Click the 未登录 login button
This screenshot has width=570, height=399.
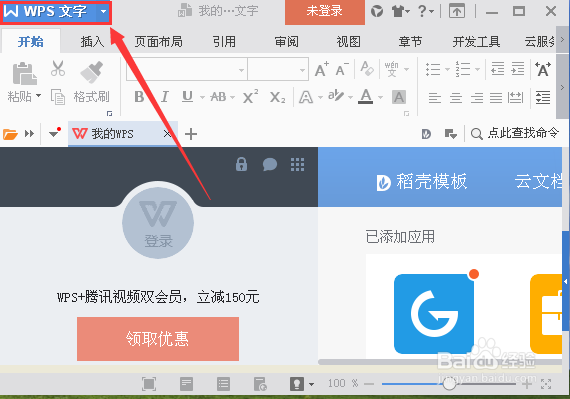pyautogui.click(x=325, y=12)
